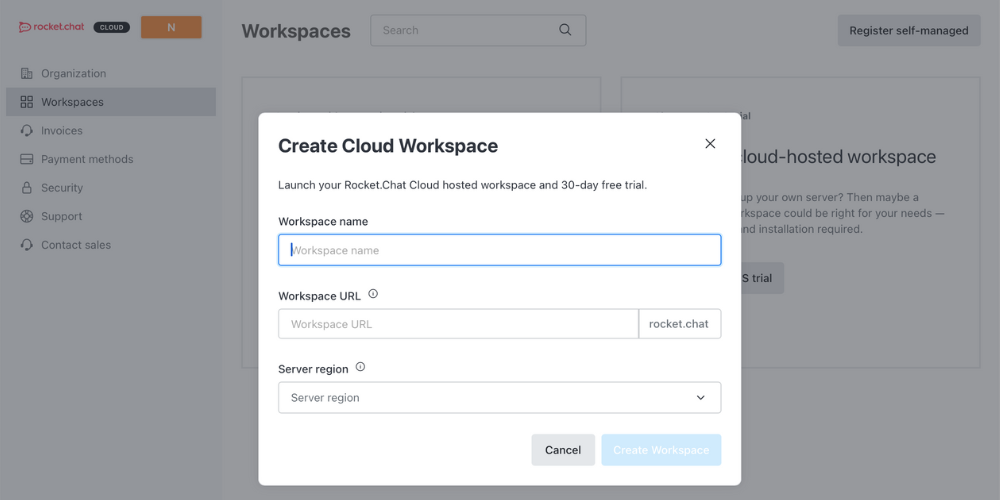This screenshot has width=1000, height=500.
Task: Click the Server region chevron arrow
Action: click(700, 397)
